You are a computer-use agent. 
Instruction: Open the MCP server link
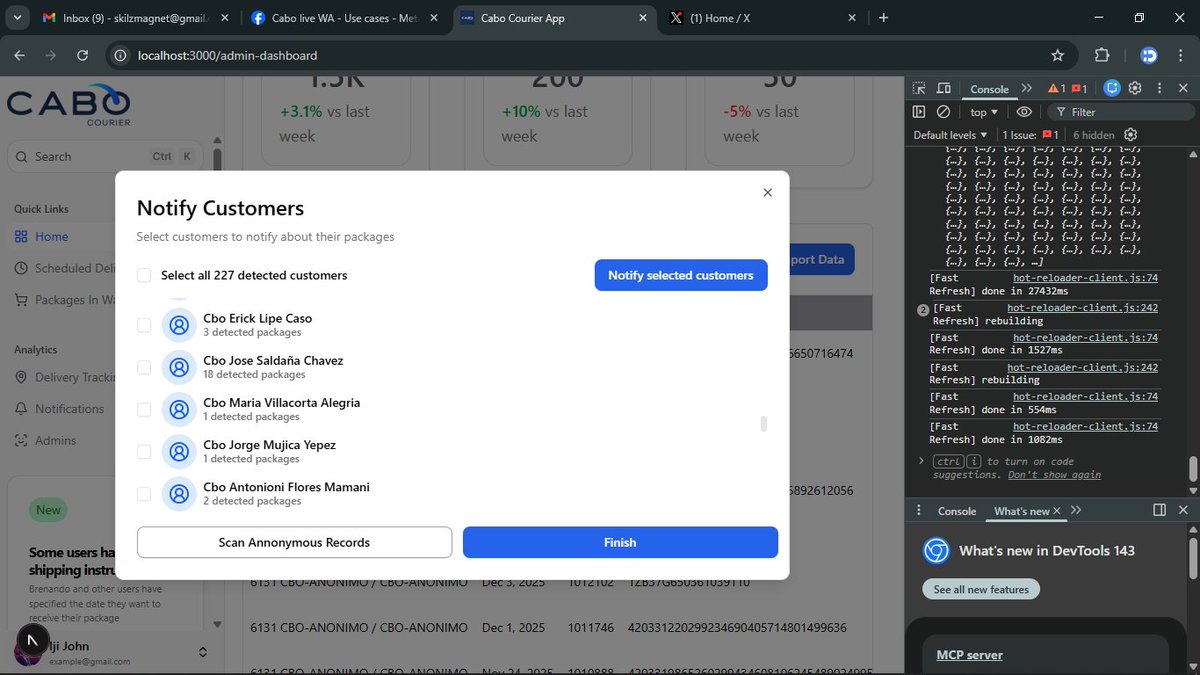(x=969, y=655)
